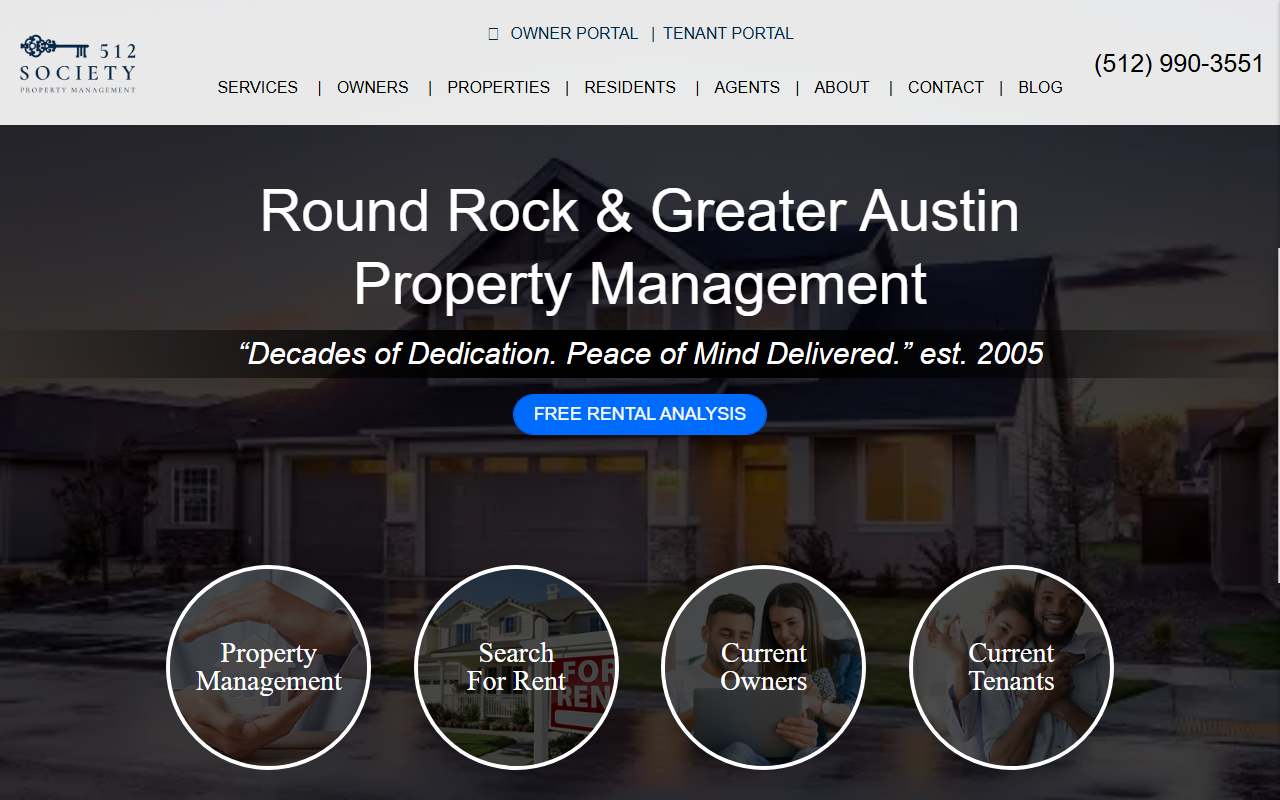
Task: Select the Search For Rent circle
Action: point(516,667)
